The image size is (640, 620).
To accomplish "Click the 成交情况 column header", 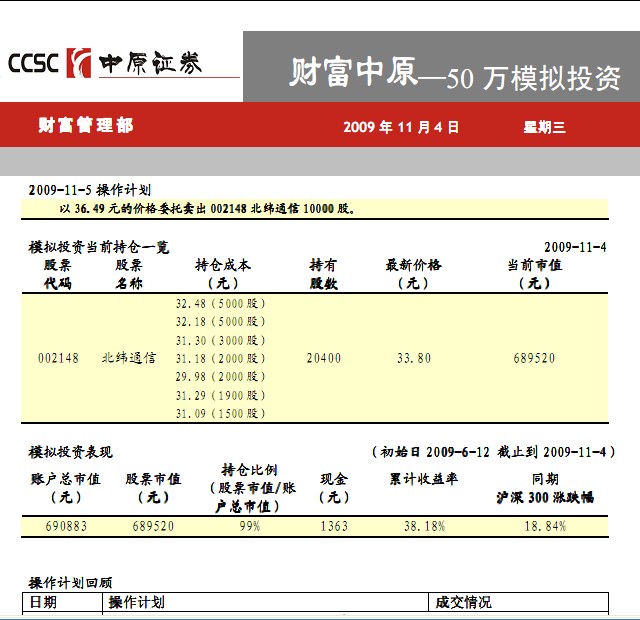I will tap(463, 602).
